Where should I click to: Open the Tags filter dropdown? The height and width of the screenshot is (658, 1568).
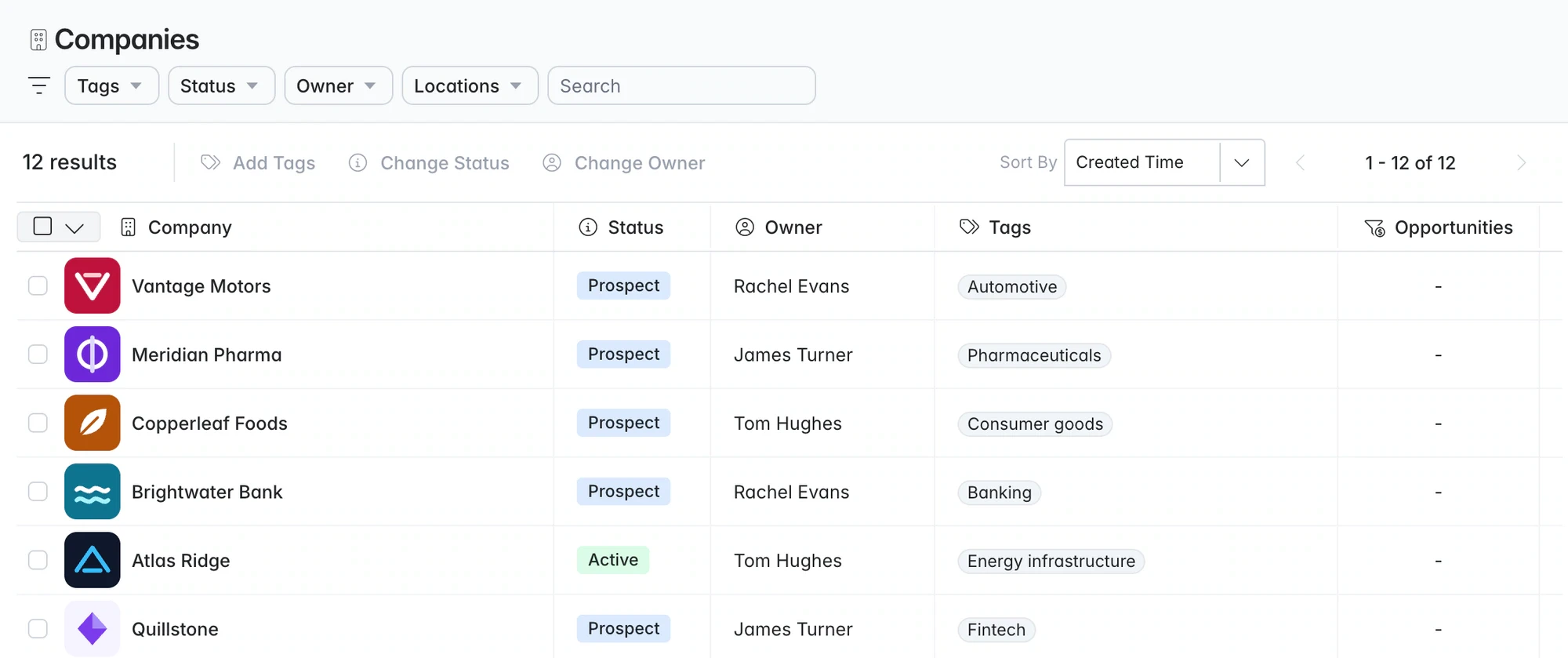point(112,85)
